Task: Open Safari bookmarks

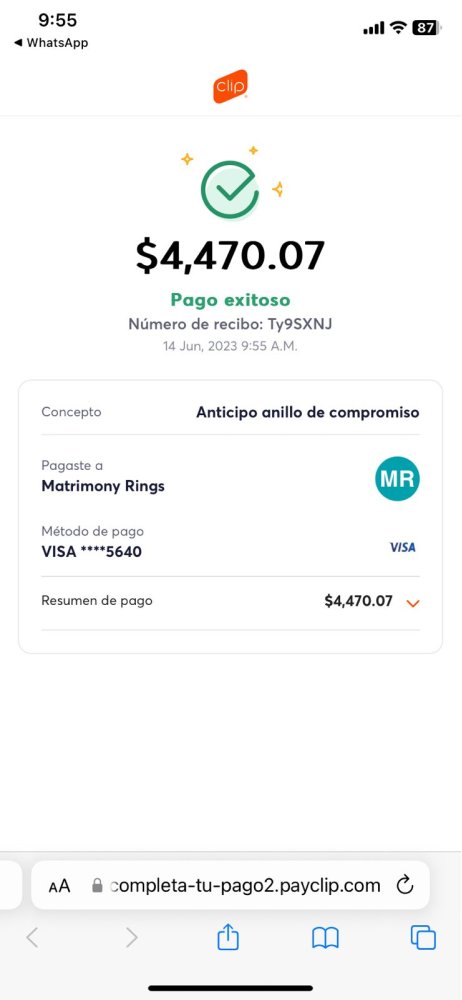Action: tap(325, 938)
